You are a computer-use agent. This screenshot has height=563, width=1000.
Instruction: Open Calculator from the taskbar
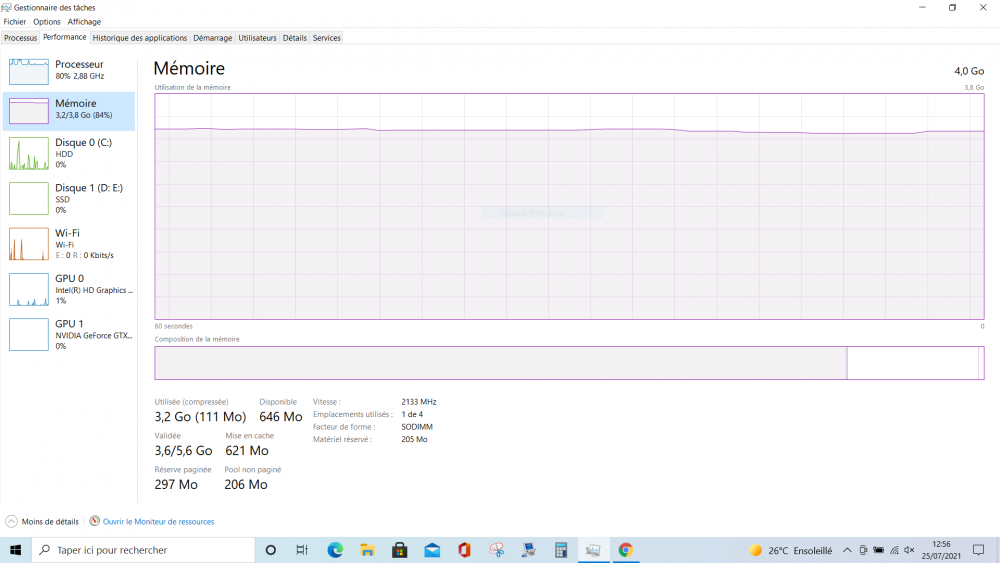pos(561,550)
